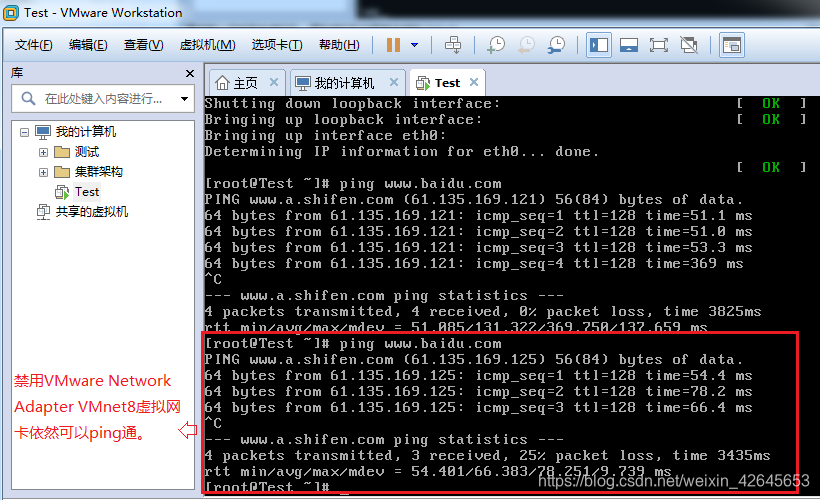Click the library search input field

click(103, 98)
